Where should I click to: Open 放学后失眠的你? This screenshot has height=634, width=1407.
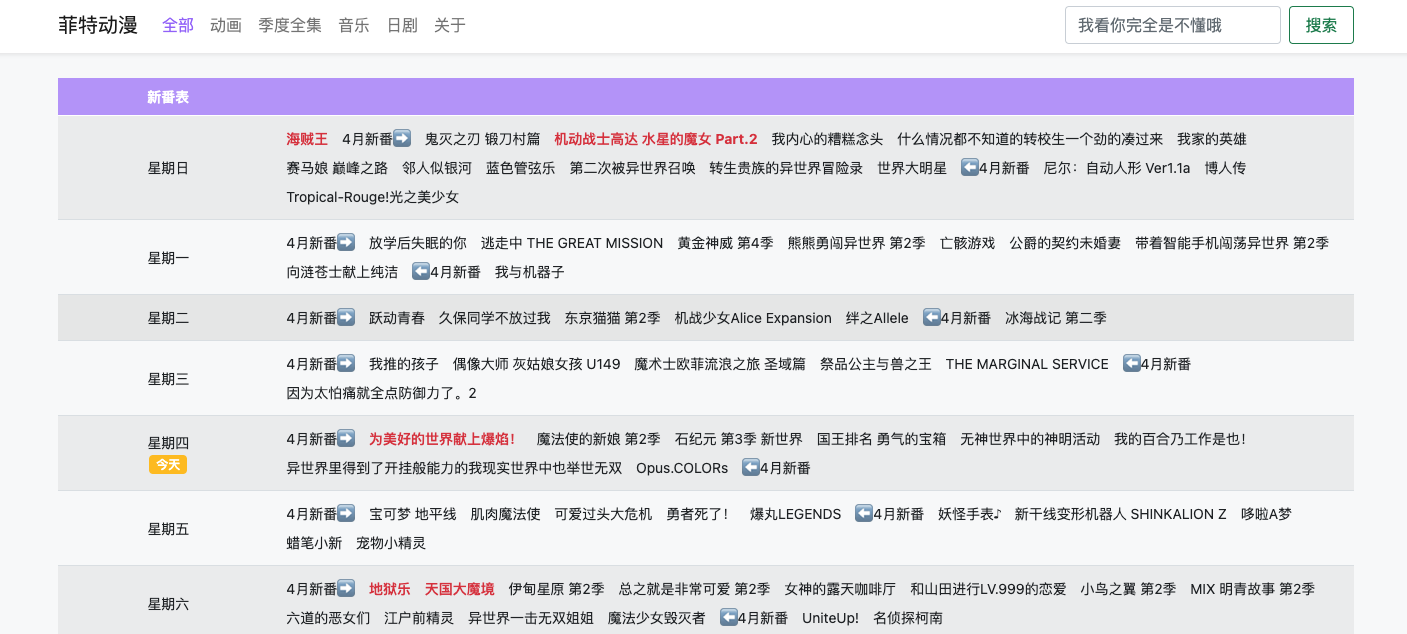418,243
